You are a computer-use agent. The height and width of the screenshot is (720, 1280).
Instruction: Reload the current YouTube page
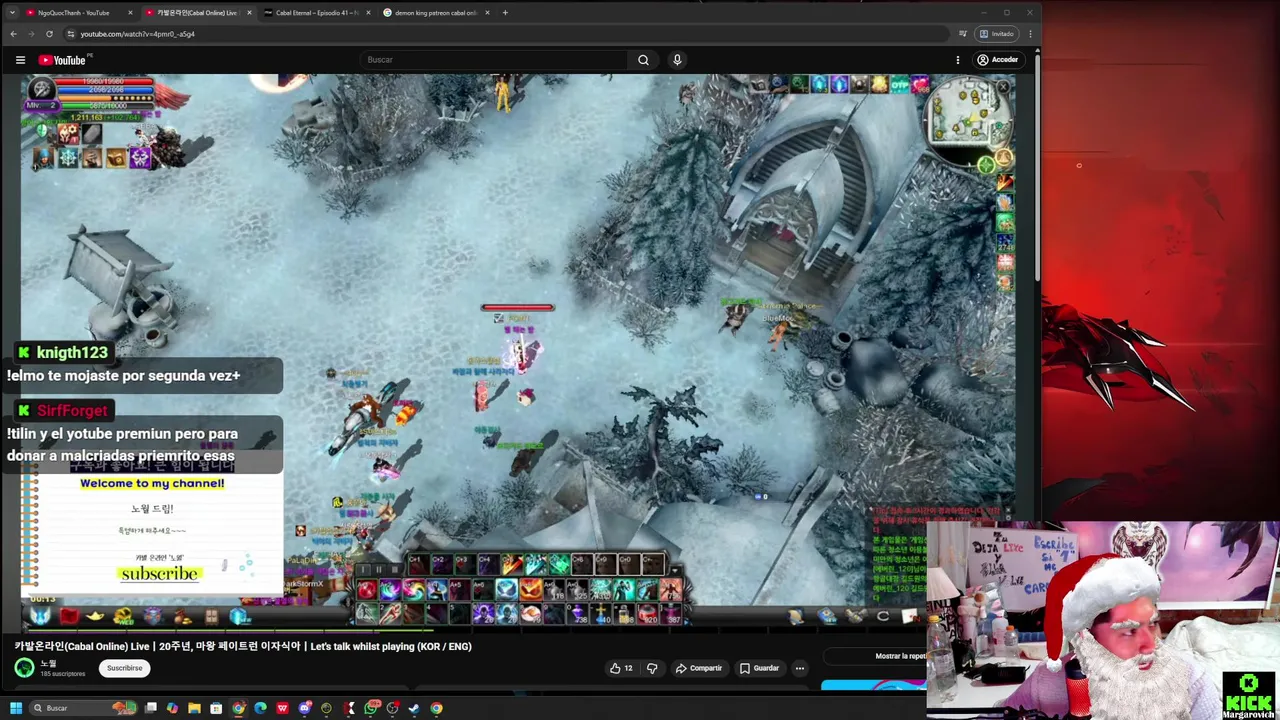click(x=49, y=34)
